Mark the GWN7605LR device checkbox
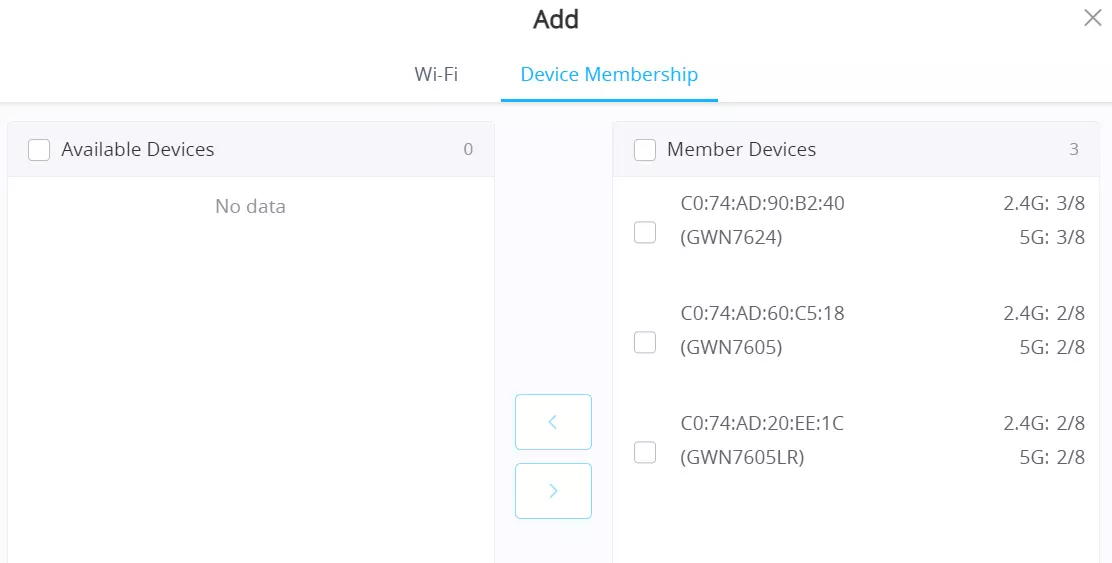This screenshot has height=563, width=1112. pyautogui.click(x=645, y=452)
